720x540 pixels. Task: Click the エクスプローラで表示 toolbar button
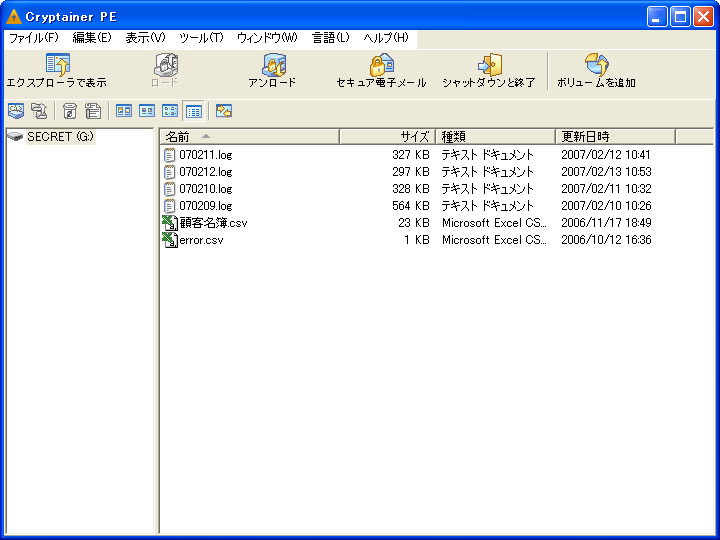point(56,71)
